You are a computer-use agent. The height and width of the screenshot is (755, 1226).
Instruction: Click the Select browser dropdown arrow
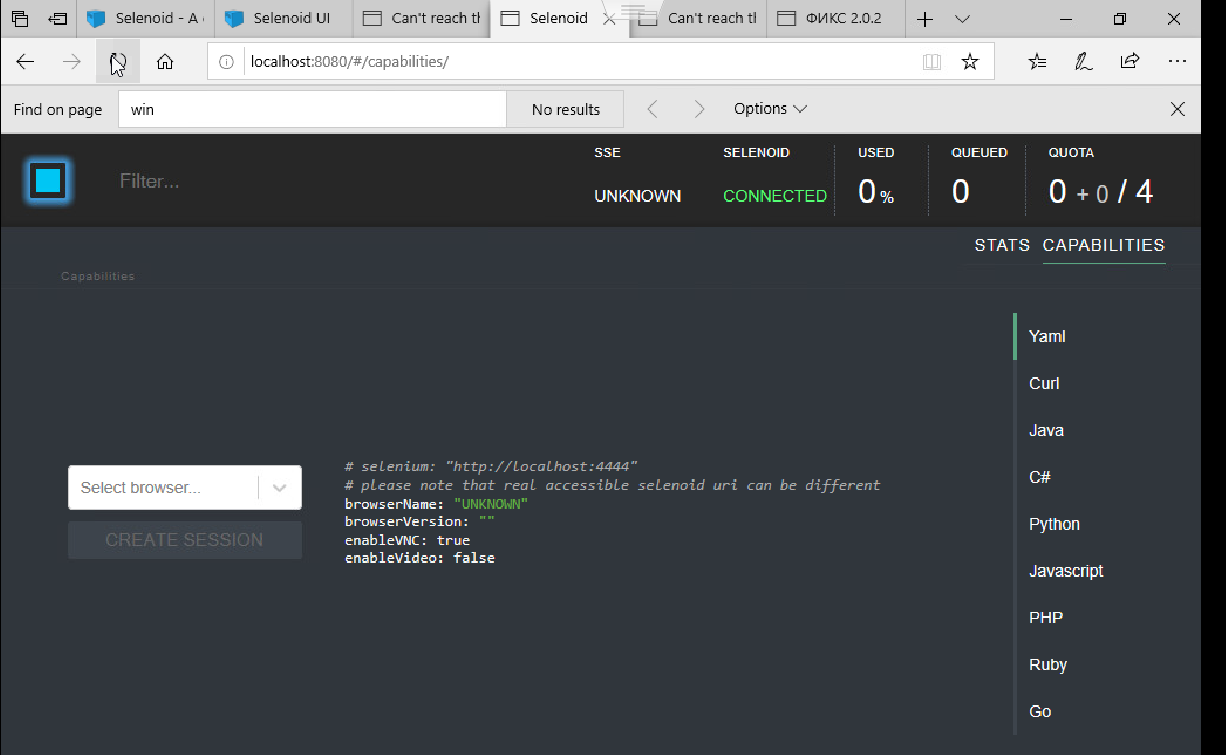(280, 488)
